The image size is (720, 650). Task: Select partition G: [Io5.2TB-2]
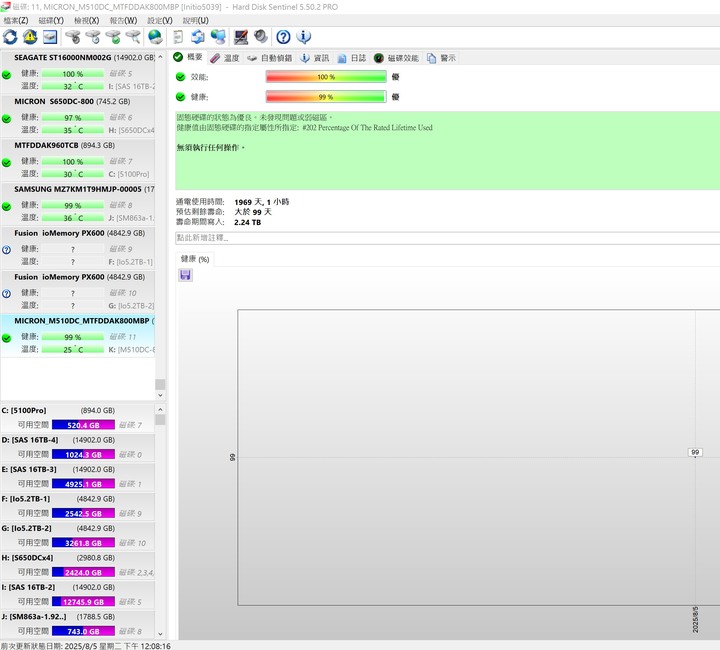pos(77,536)
